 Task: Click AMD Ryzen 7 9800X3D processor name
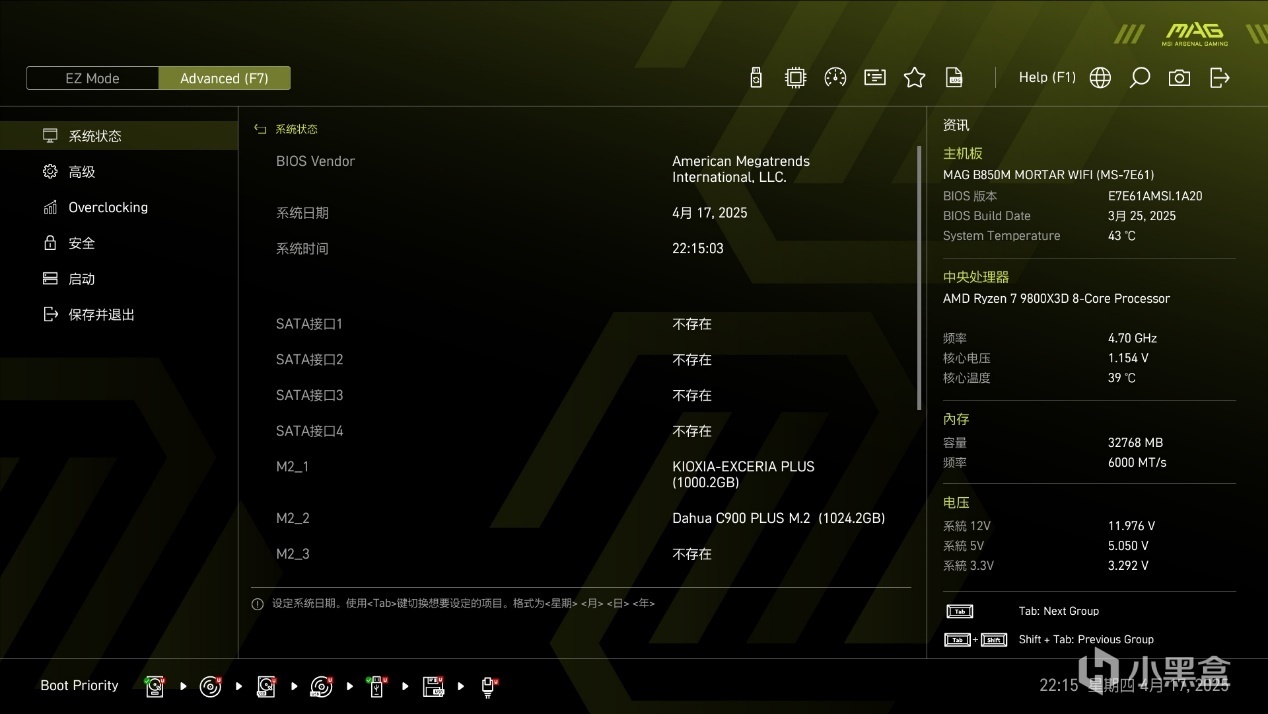[x=1056, y=298]
